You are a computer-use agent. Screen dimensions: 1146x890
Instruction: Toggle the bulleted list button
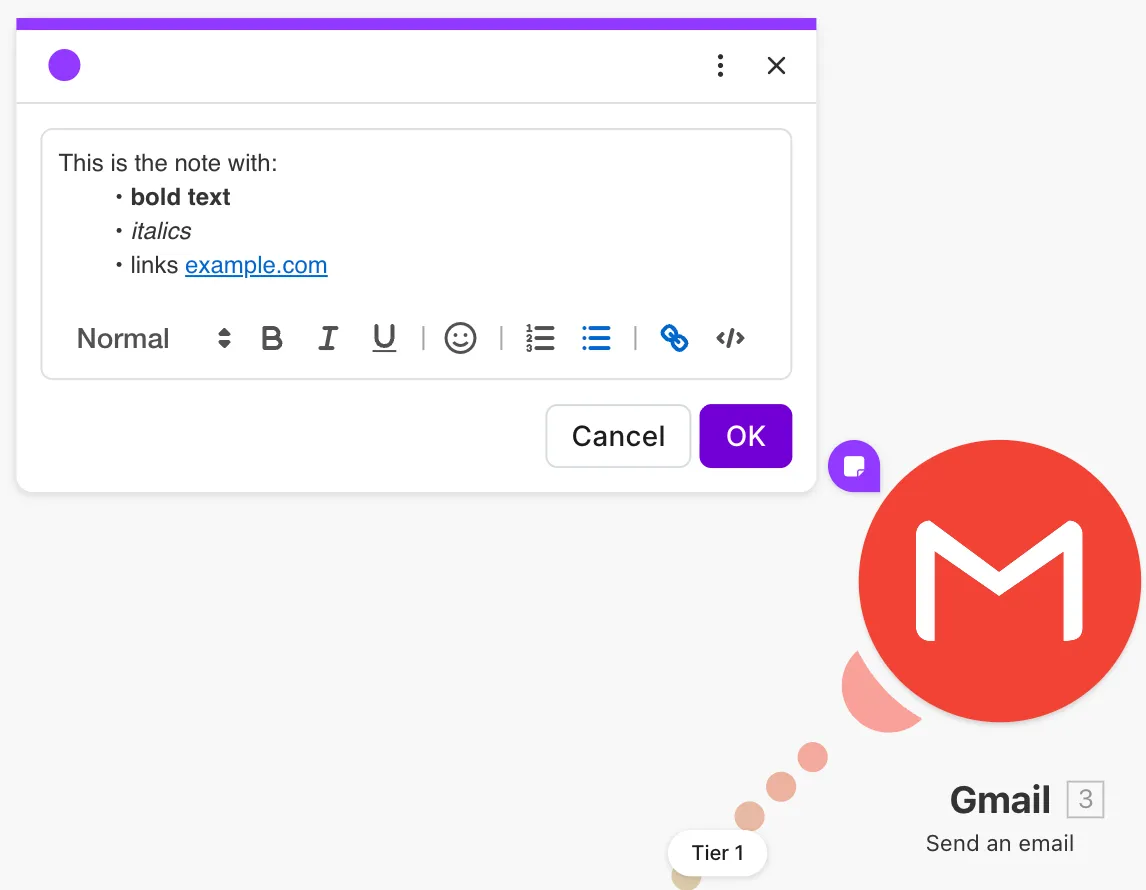tap(596, 338)
